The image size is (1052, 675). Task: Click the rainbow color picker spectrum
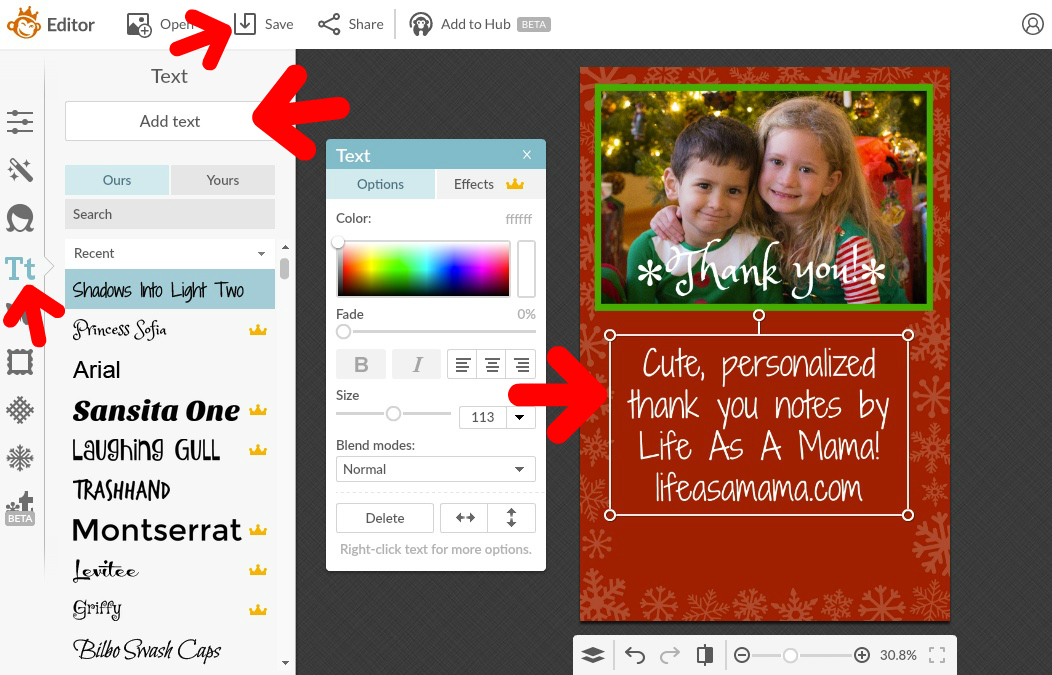[x=423, y=268]
